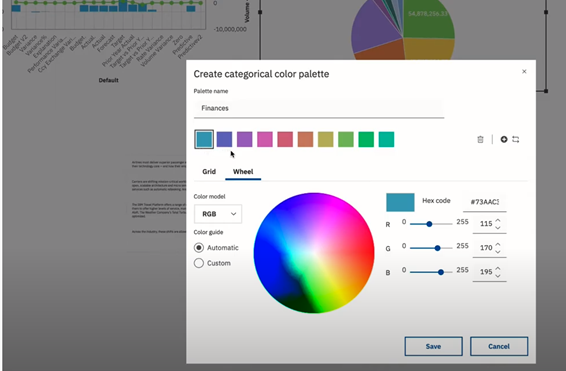Screen dimensions: 566x371
Task: Open the RGB color model dropdown
Action: (x=218, y=214)
